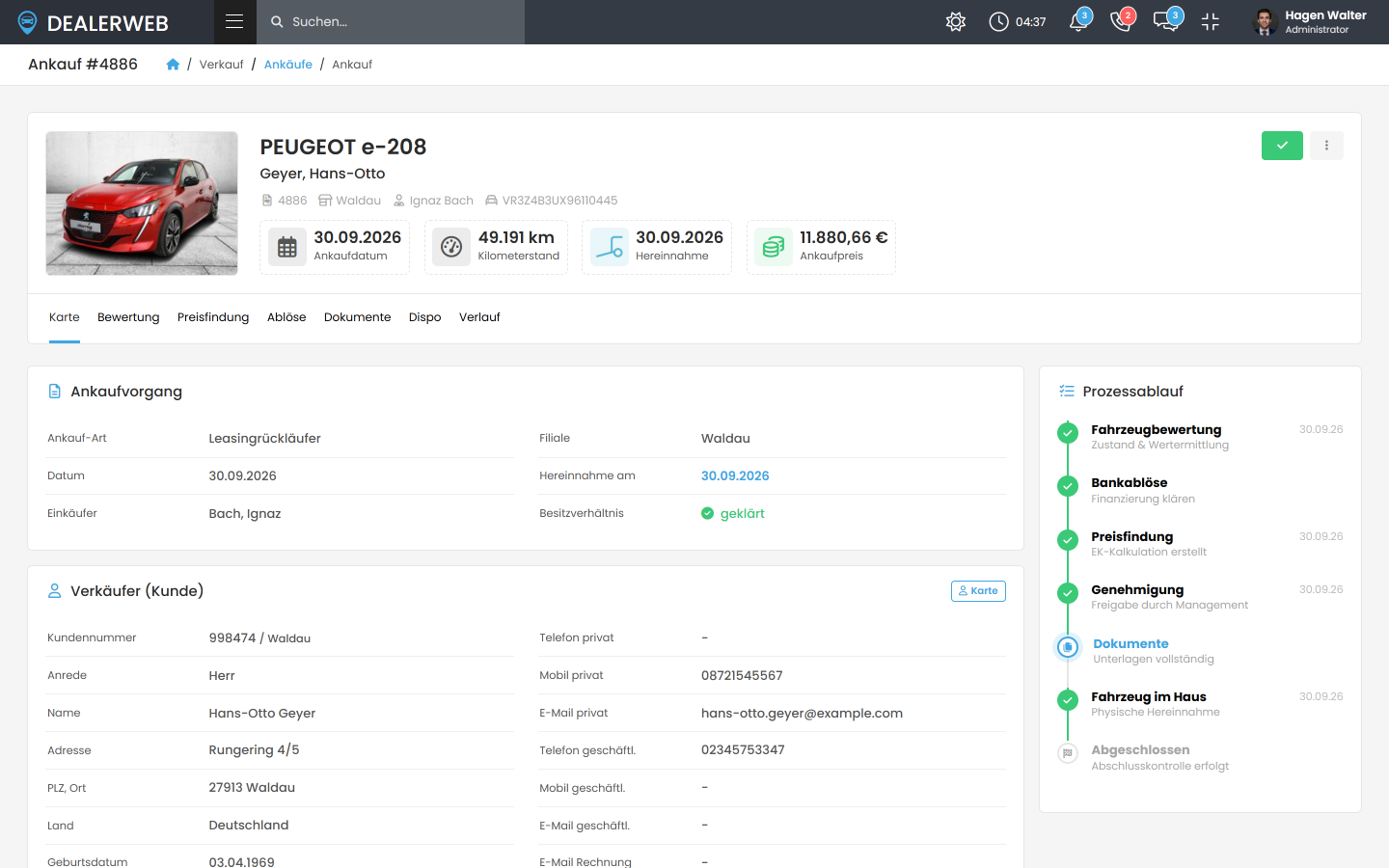Click the Kilometerstand speedometer icon
Image resolution: width=1389 pixels, height=868 pixels.
(x=451, y=247)
